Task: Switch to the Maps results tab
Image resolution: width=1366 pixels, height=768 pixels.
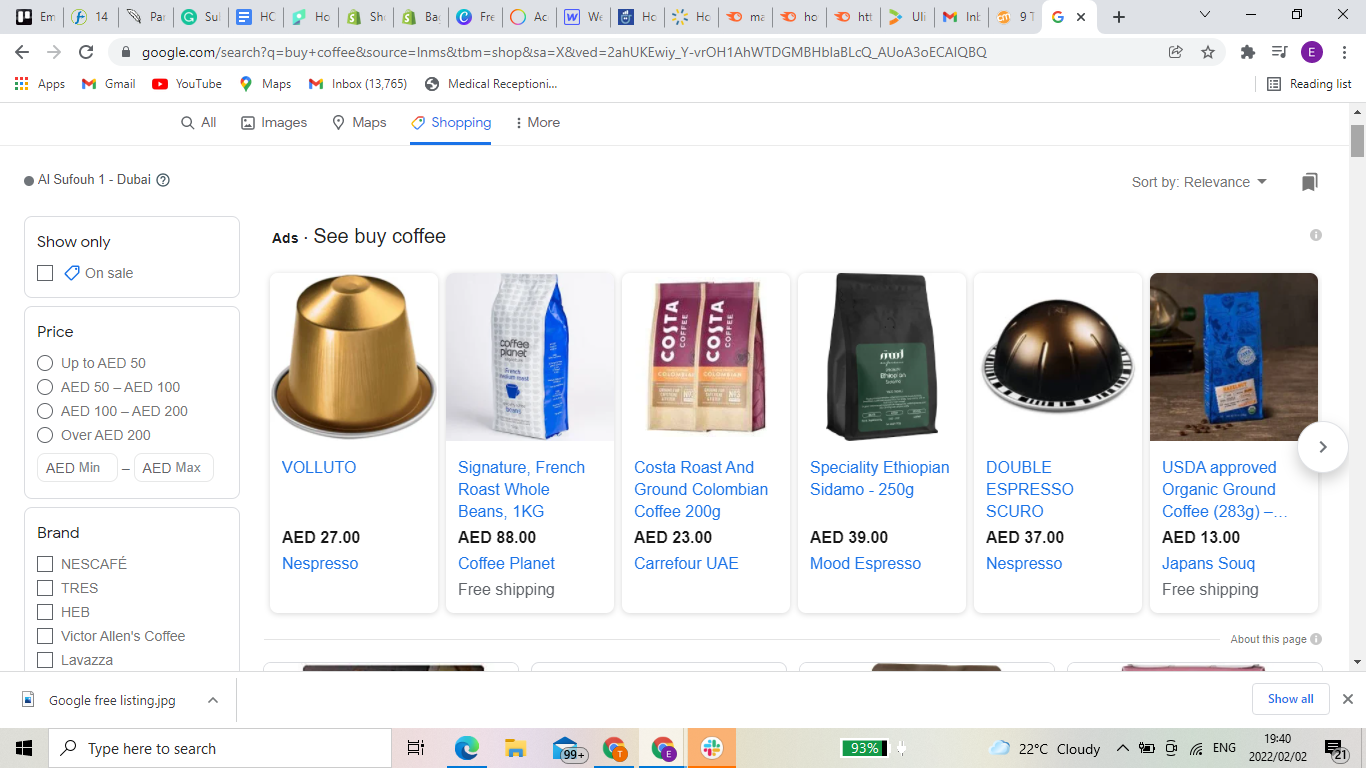Action: click(x=359, y=122)
